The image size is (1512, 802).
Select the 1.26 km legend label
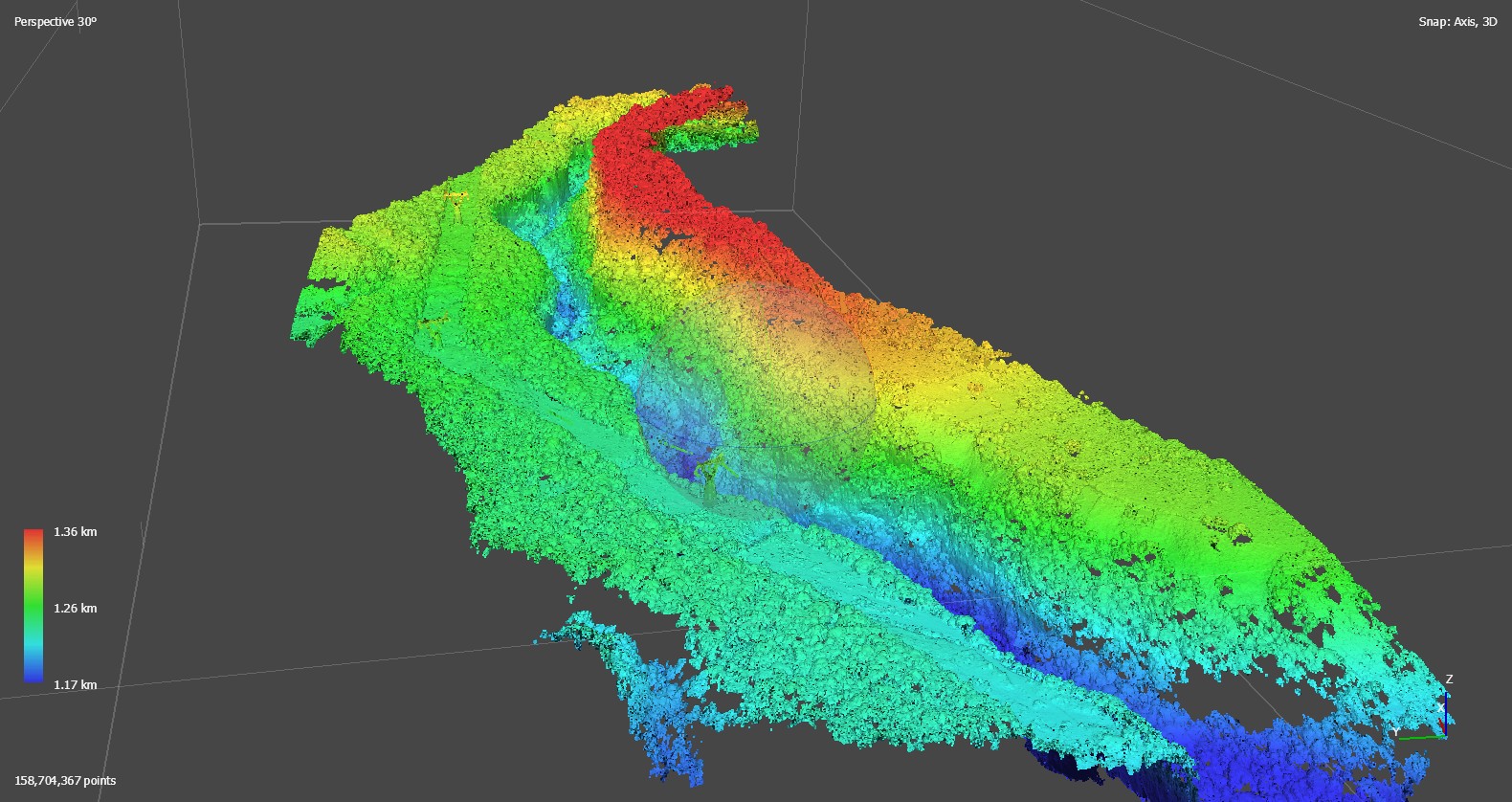click(75, 609)
